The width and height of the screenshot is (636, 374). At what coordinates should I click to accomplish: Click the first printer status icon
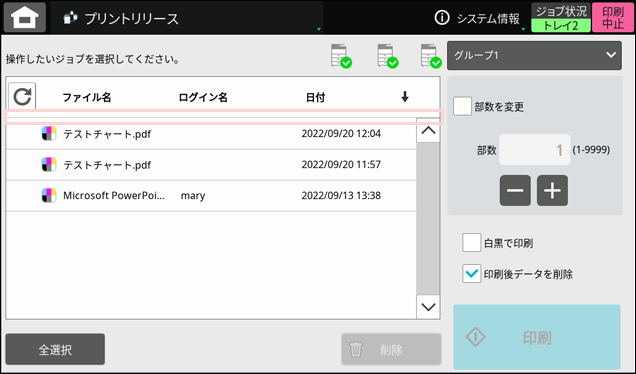pyautogui.click(x=341, y=56)
